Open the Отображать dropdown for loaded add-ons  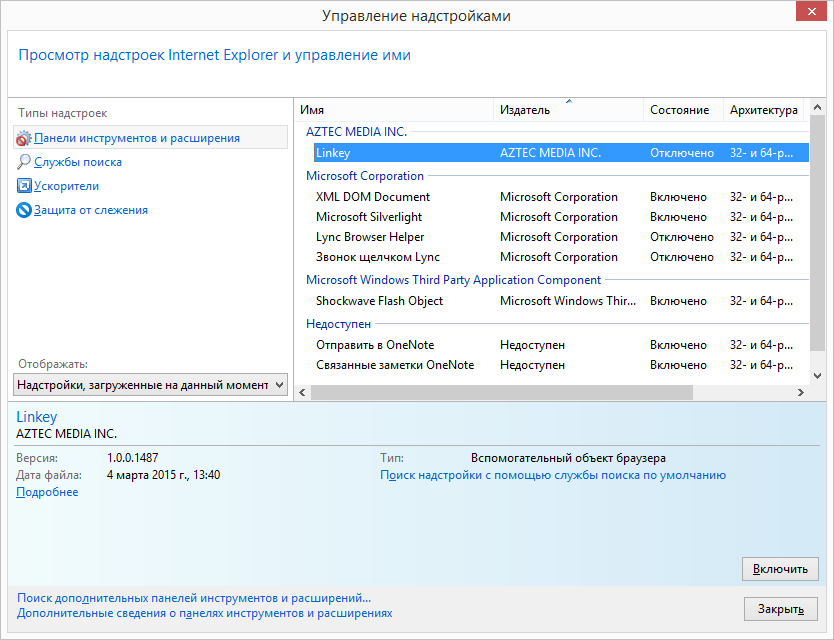[151, 385]
